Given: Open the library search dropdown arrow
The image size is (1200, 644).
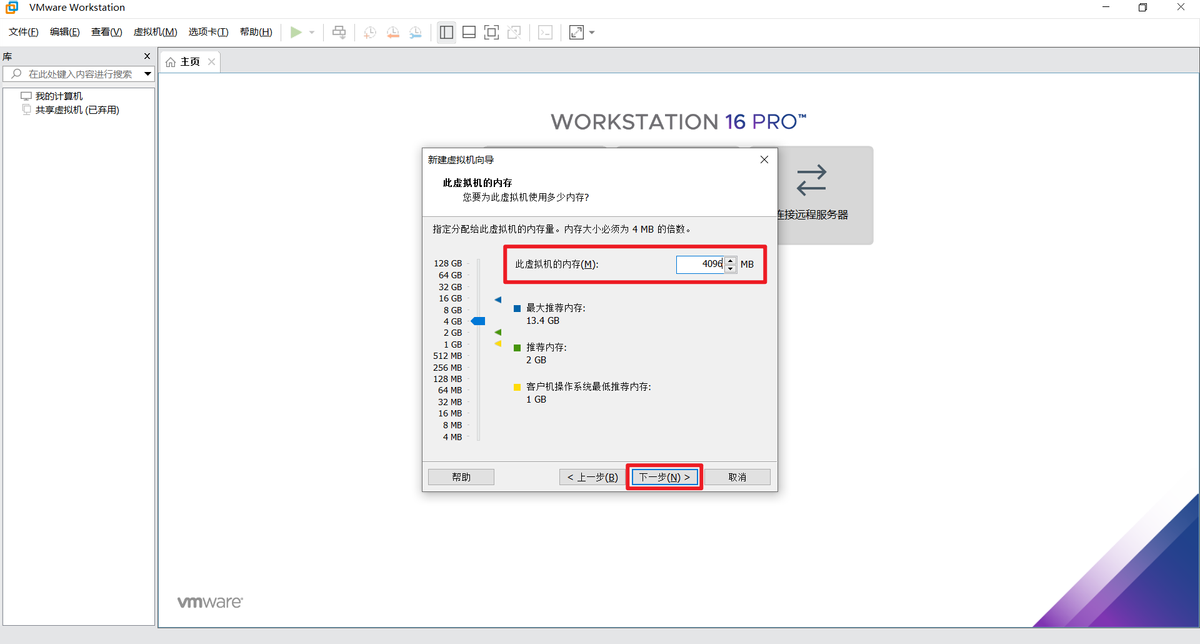Looking at the screenshot, I should click(148, 74).
